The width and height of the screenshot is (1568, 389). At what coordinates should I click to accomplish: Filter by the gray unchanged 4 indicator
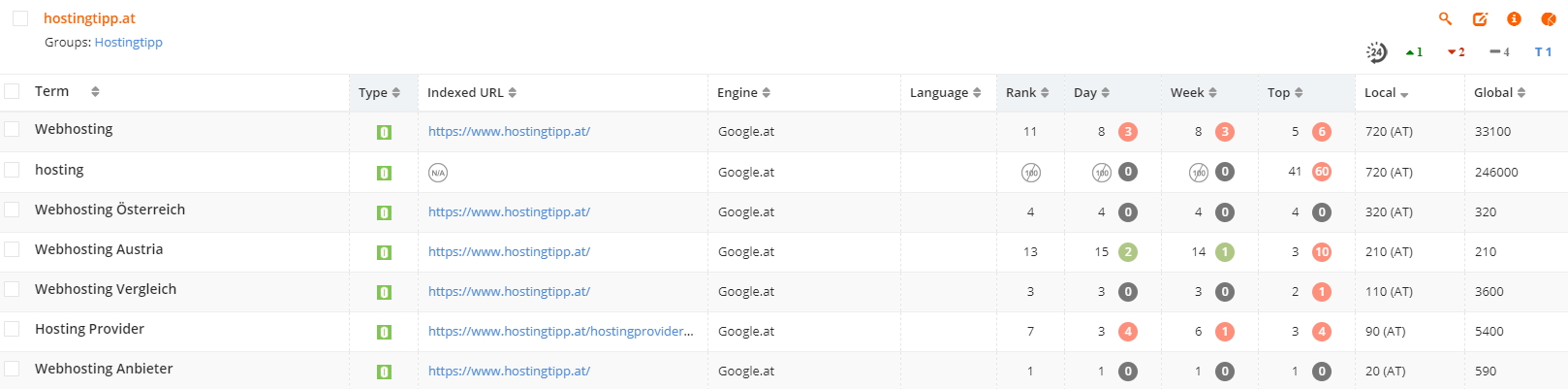[x=1499, y=52]
